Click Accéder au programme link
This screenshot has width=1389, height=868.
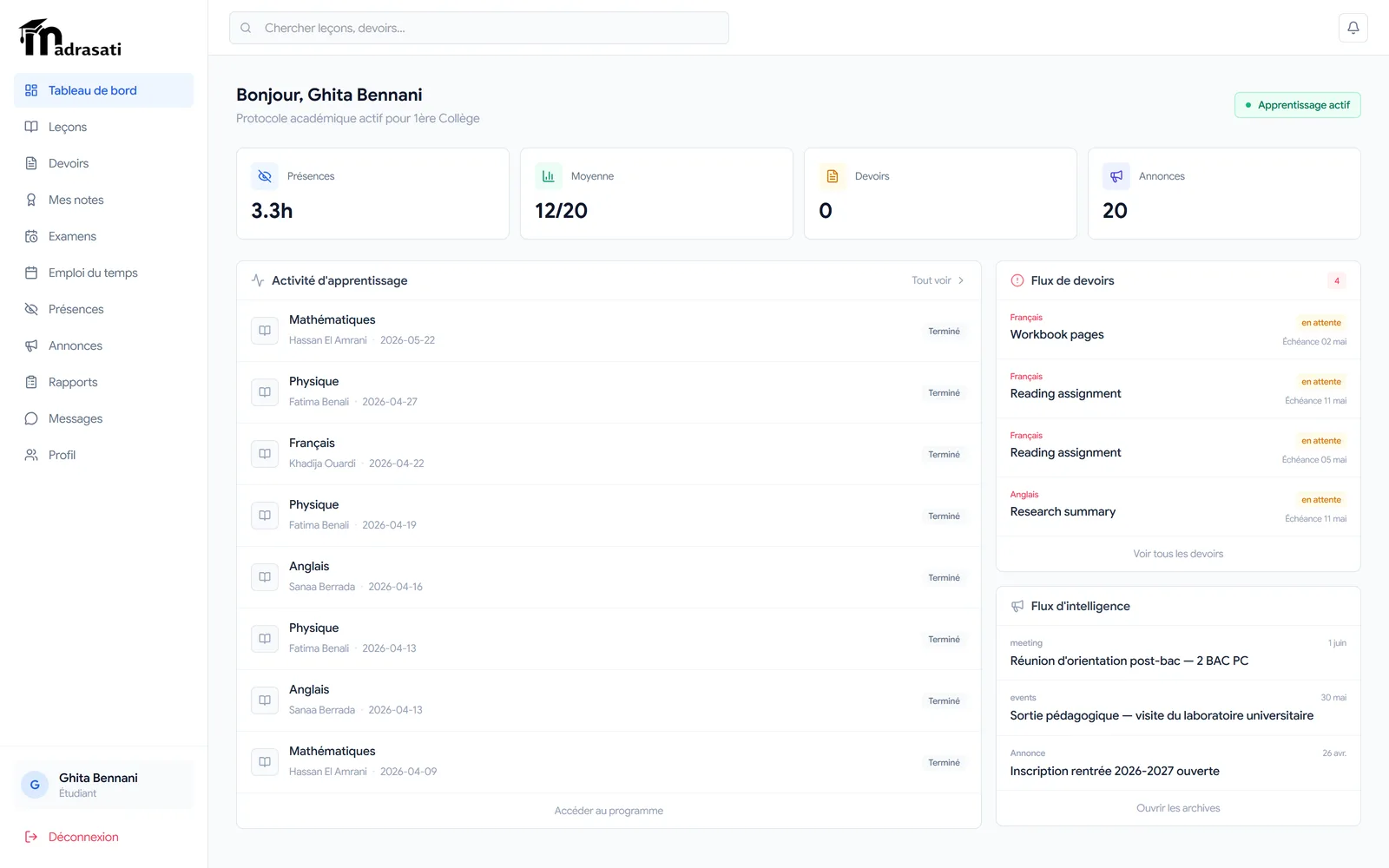pos(609,811)
